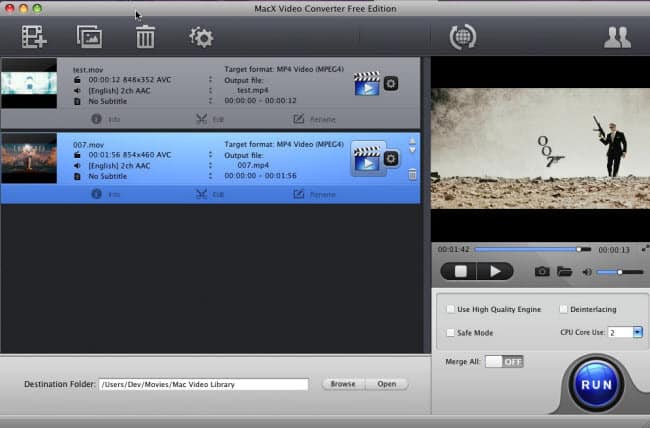The image size is (650, 428).
Task: Open video track selector for test.mov
Action: pos(210,80)
